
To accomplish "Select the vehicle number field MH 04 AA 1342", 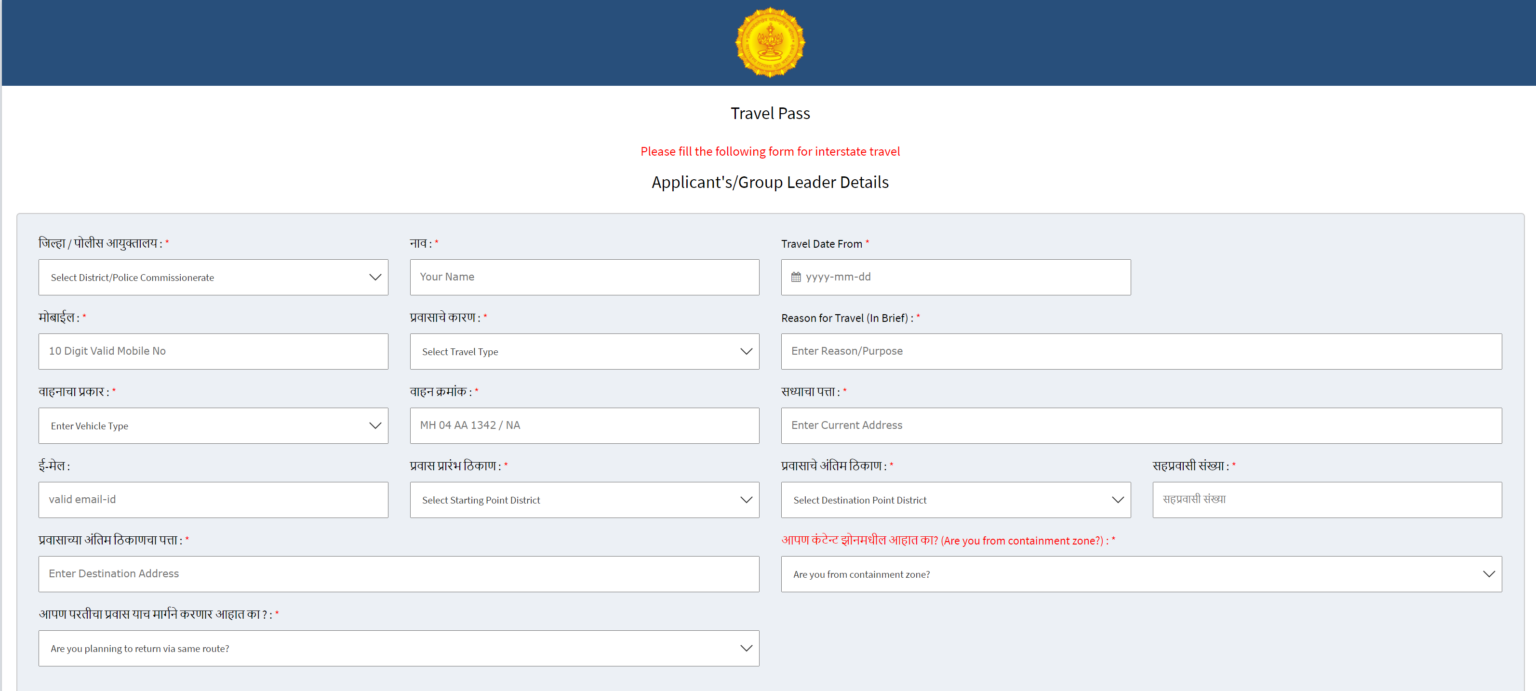I will pos(584,425).
